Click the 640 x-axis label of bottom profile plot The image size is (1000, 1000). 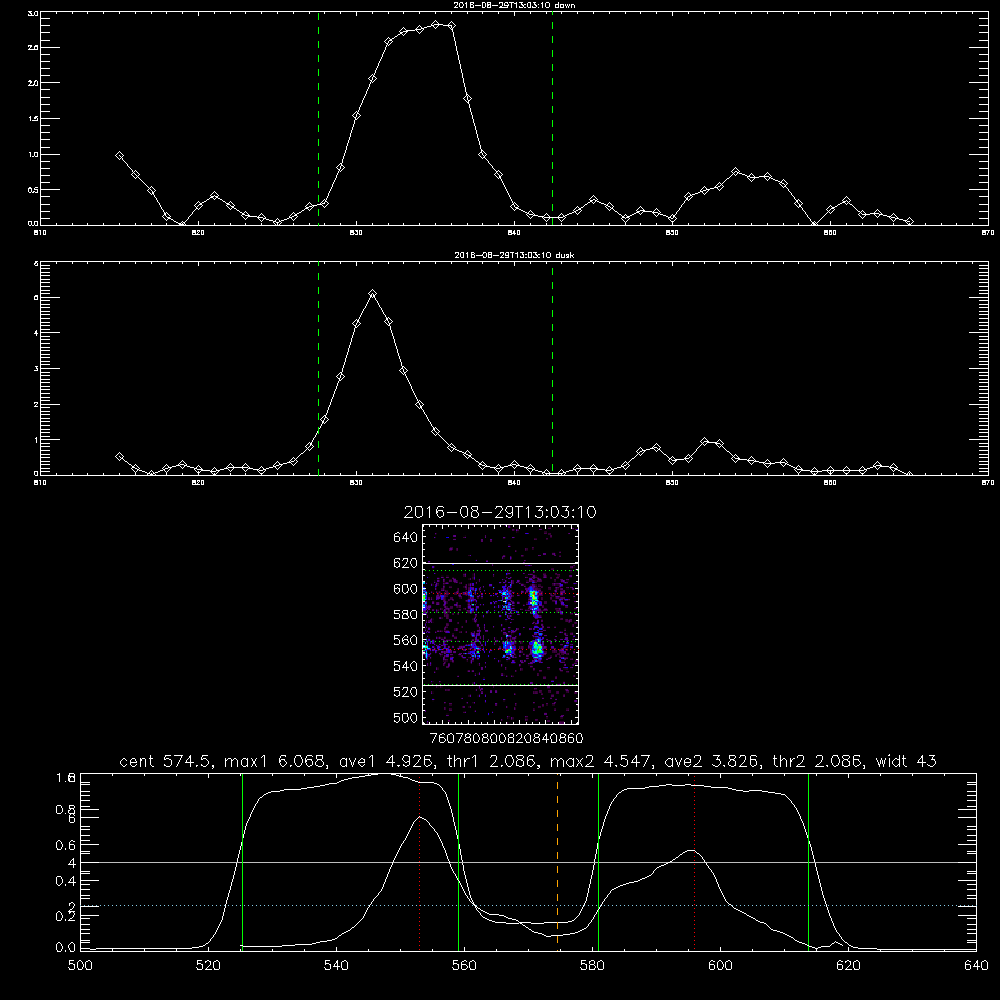click(976, 966)
